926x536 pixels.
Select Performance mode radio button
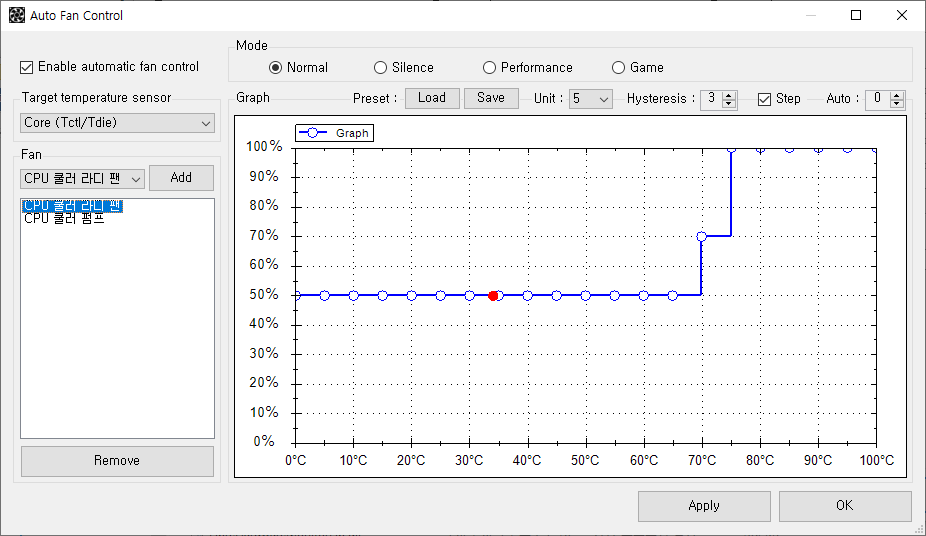click(489, 68)
